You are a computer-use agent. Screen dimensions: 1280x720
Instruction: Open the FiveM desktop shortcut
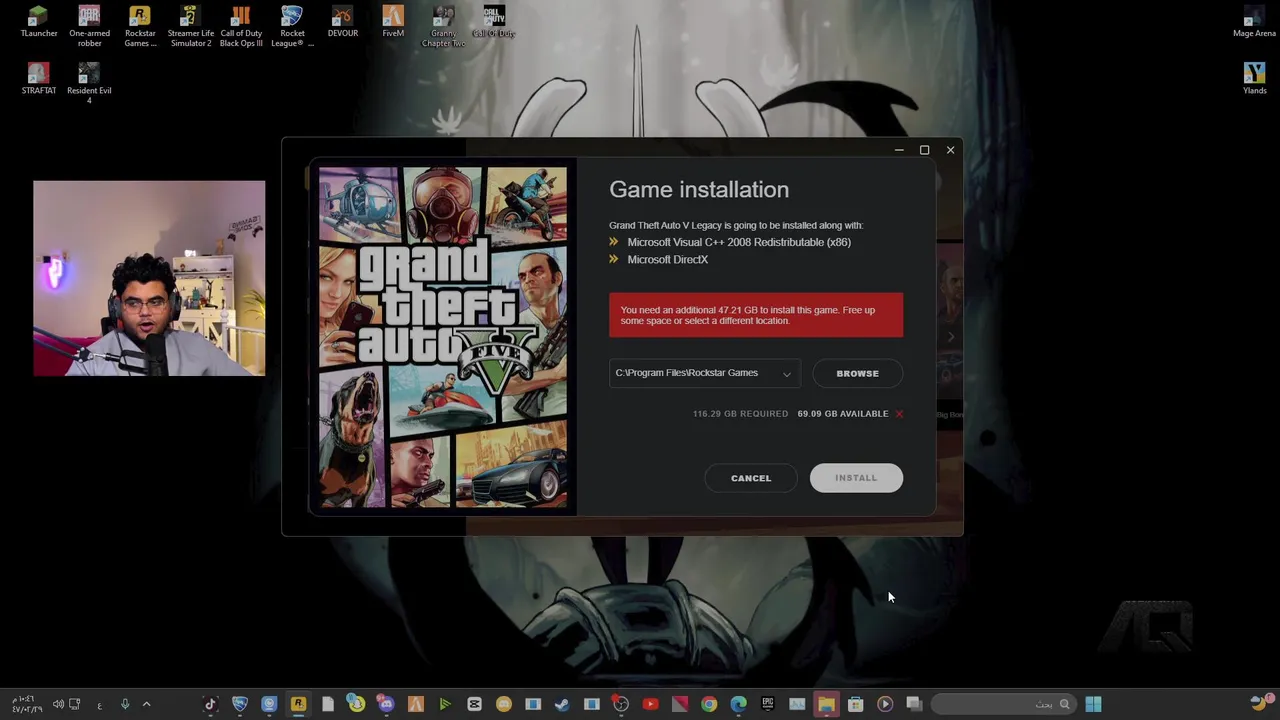[393, 22]
